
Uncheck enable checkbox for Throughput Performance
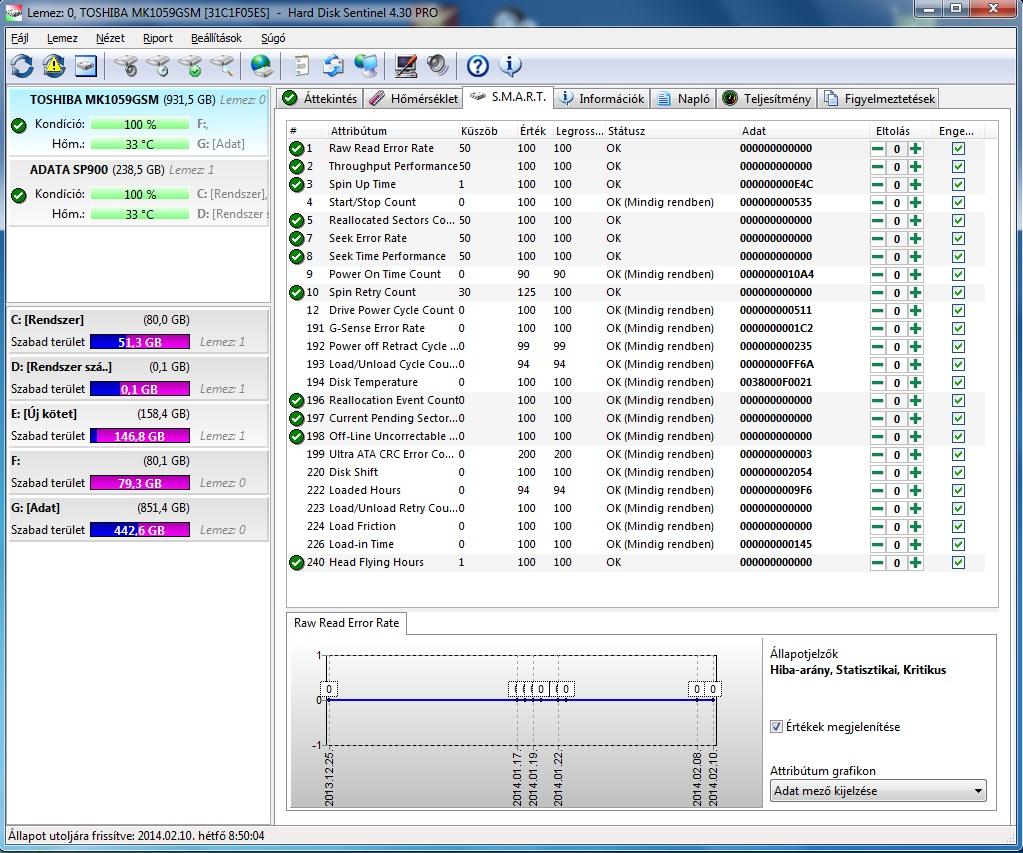[x=958, y=166]
